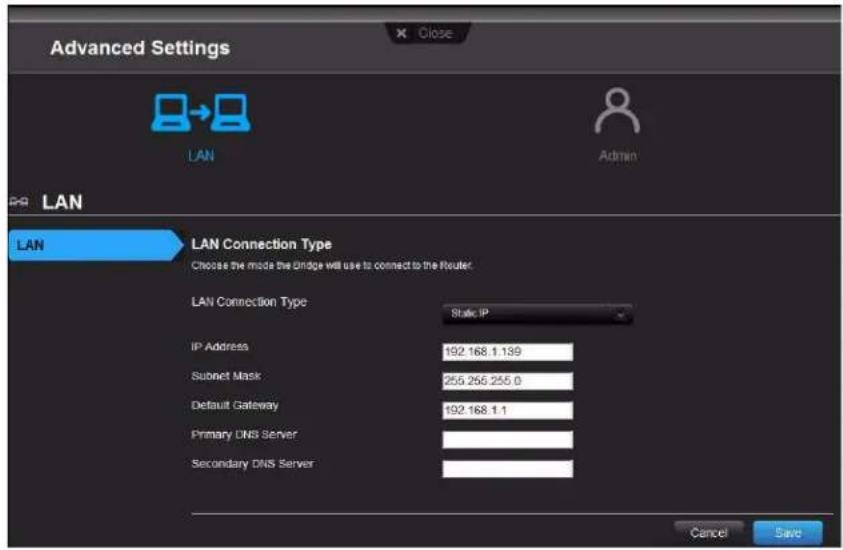Click the IP Address input field
843x550 pixels.
point(508,352)
